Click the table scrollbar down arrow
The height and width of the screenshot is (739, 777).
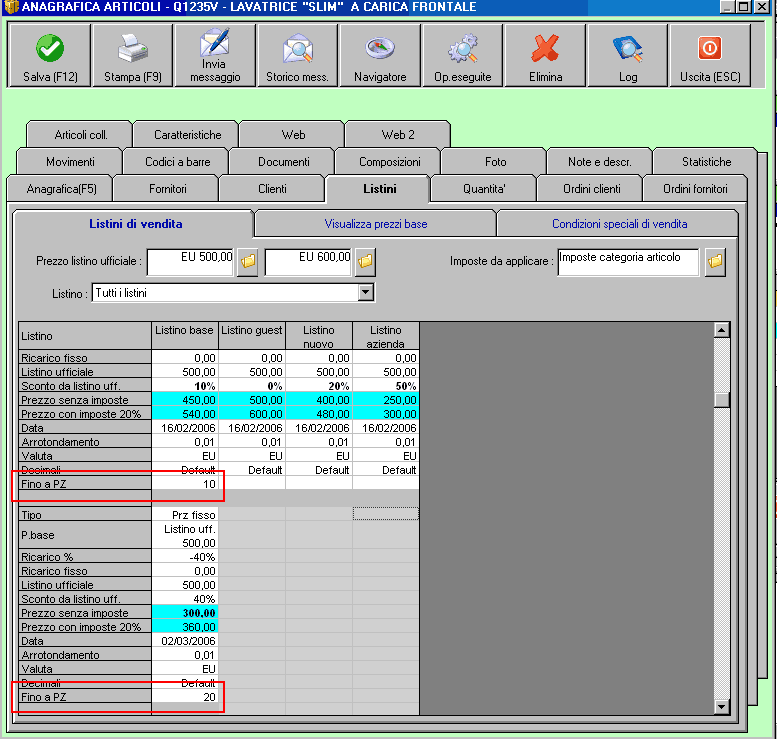tap(722, 706)
